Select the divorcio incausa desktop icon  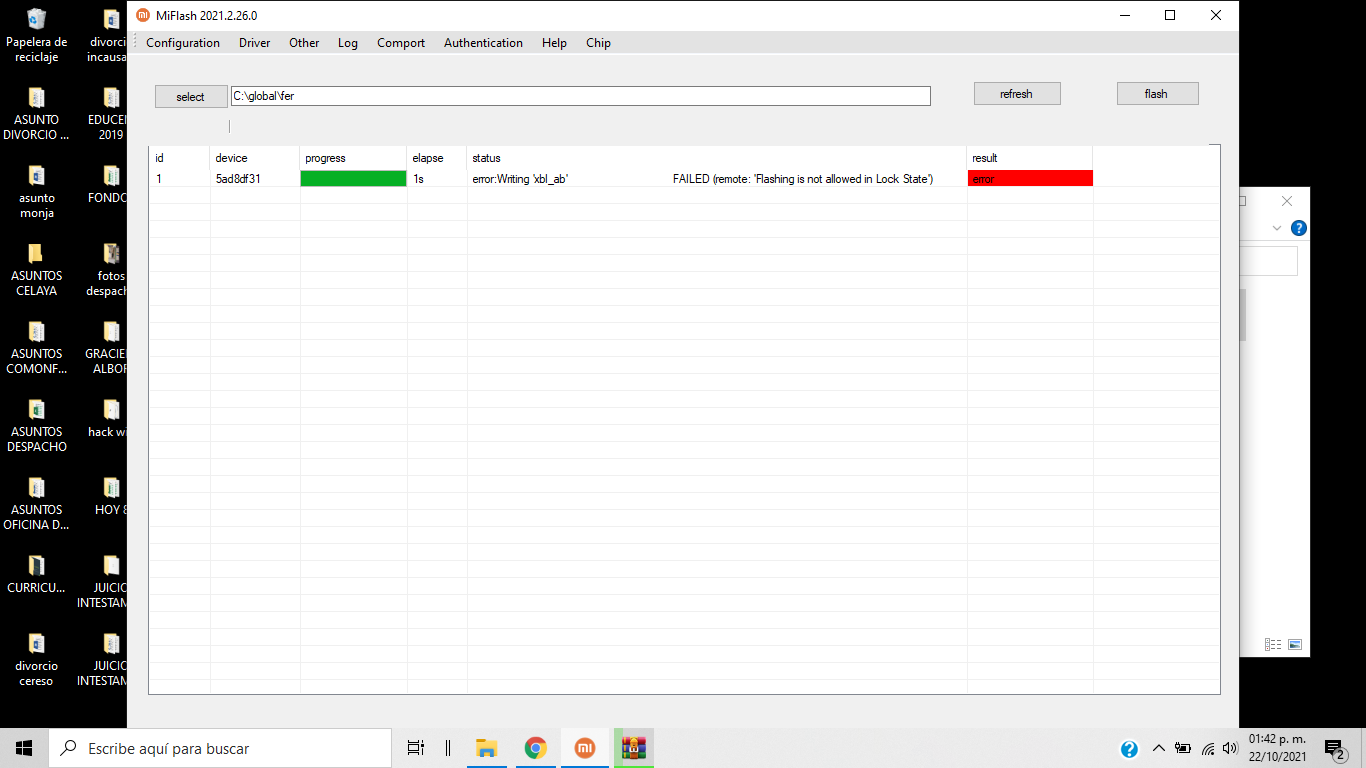[x=108, y=35]
